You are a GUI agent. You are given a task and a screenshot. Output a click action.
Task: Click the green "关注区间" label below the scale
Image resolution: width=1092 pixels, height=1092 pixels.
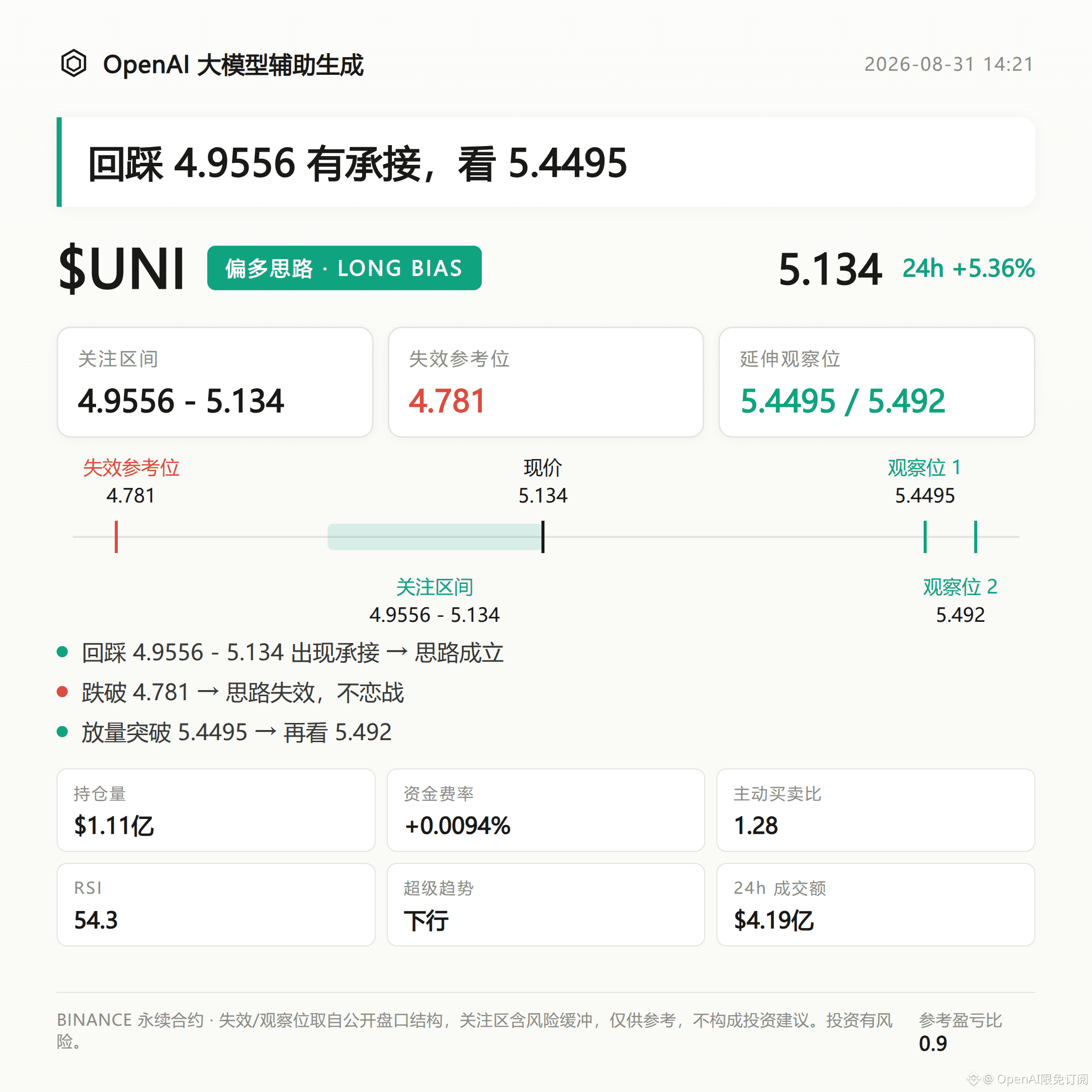point(435,586)
